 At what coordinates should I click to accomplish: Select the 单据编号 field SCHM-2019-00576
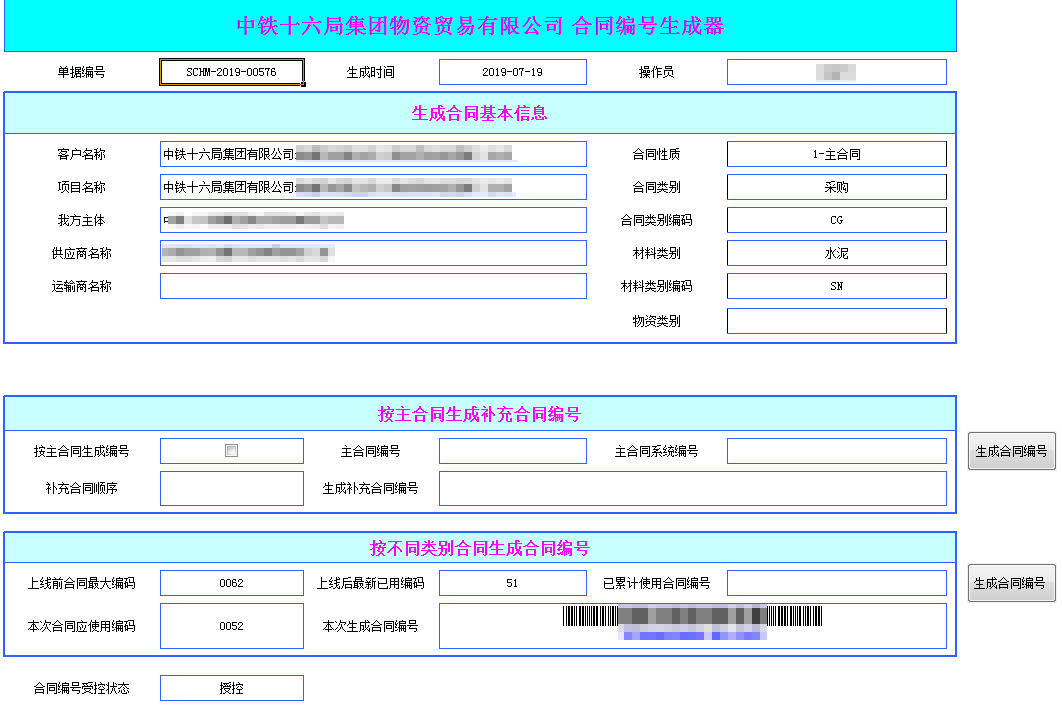(x=232, y=72)
